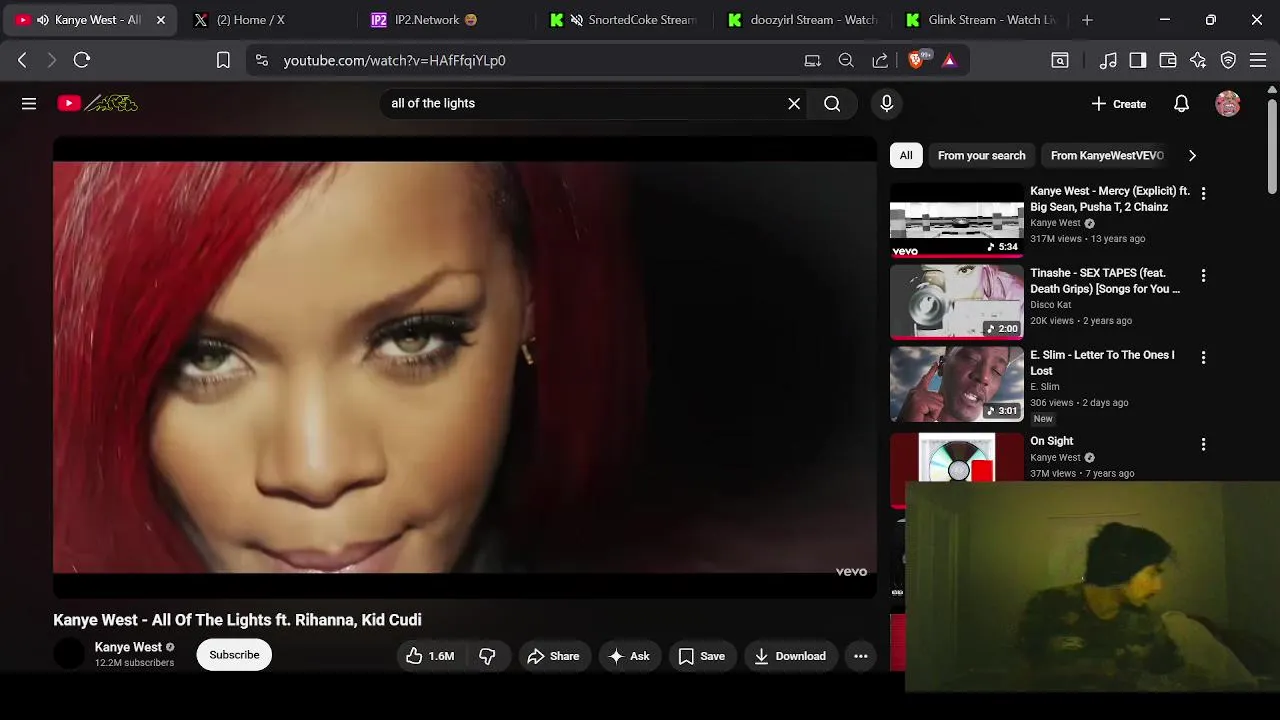1280x720 pixels.
Task: Toggle the browser sidebar panel
Action: point(1138,60)
